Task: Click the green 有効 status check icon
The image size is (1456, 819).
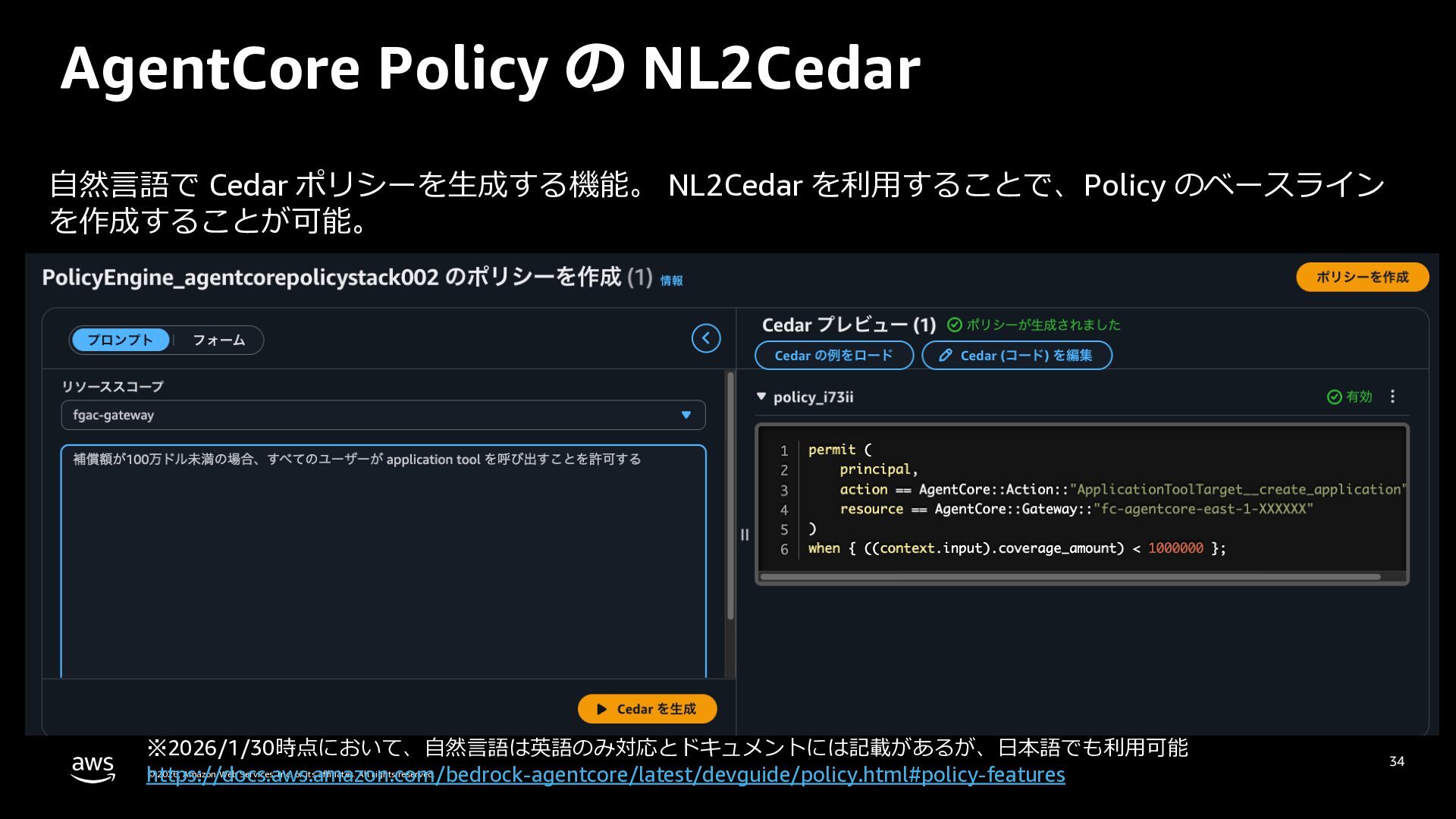Action: pos(1334,397)
